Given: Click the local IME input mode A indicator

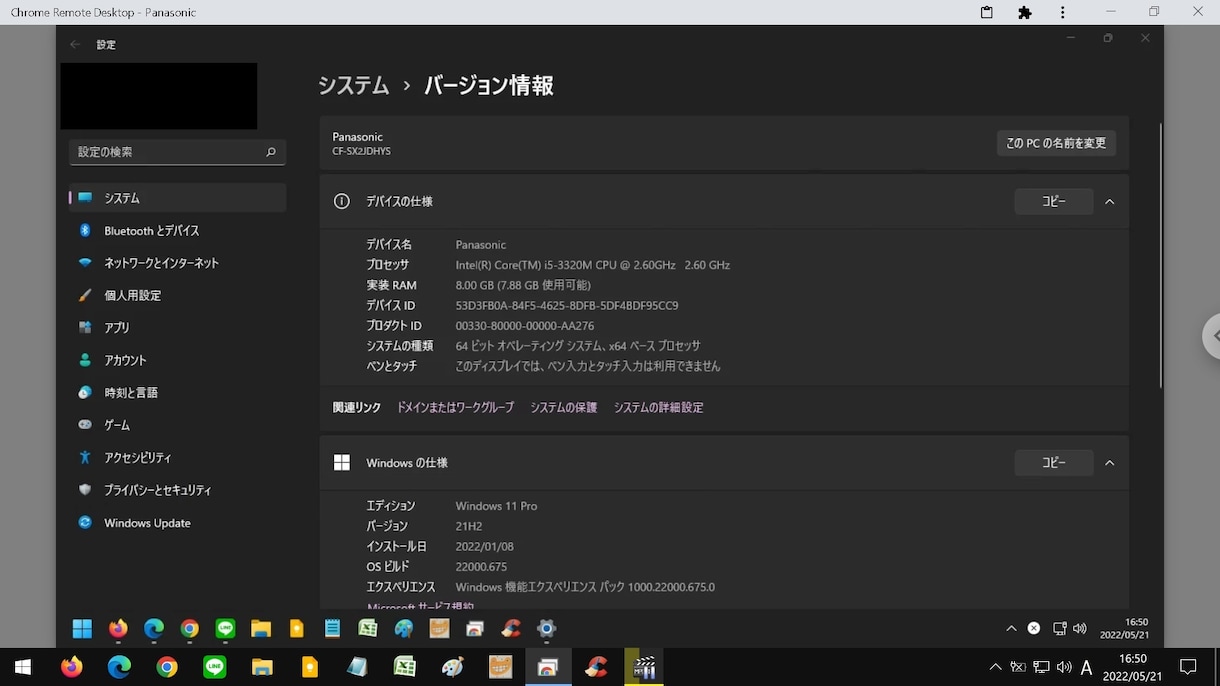Looking at the screenshot, I should [x=1086, y=667].
